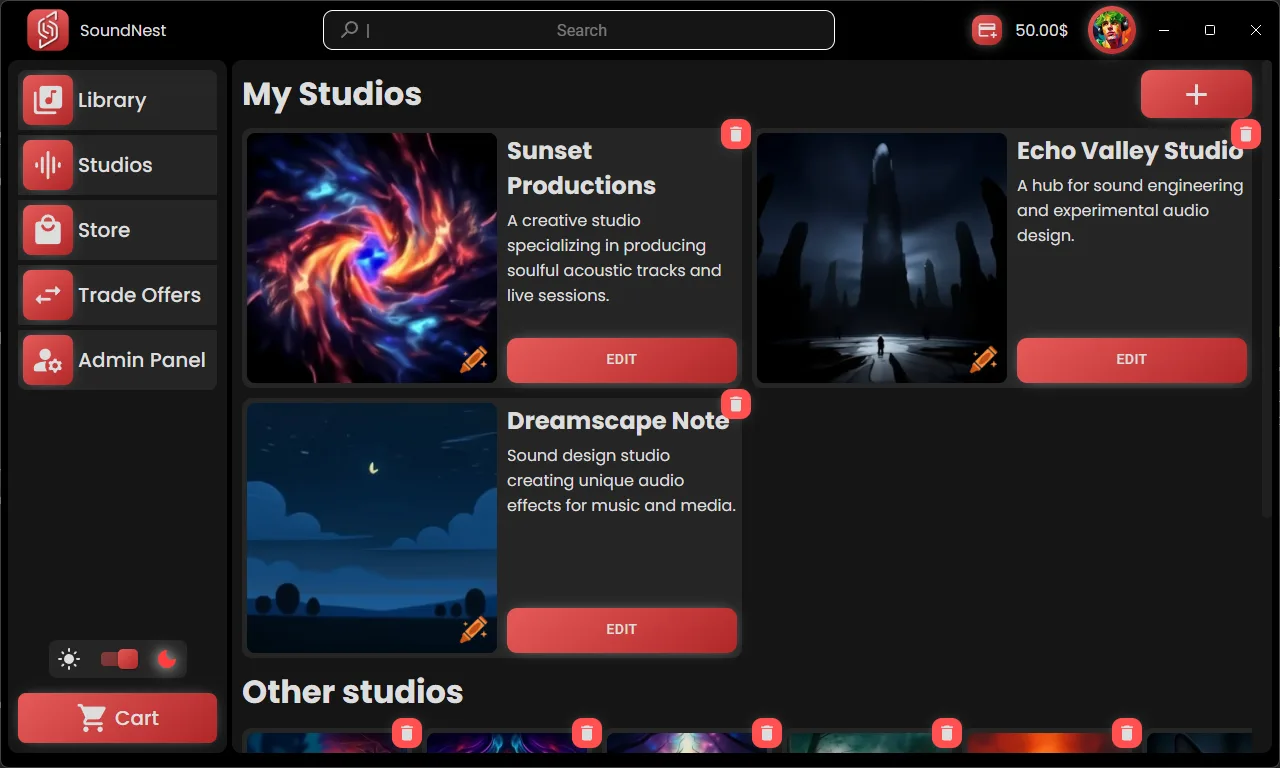Add a new studio with plus button

(1196, 94)
